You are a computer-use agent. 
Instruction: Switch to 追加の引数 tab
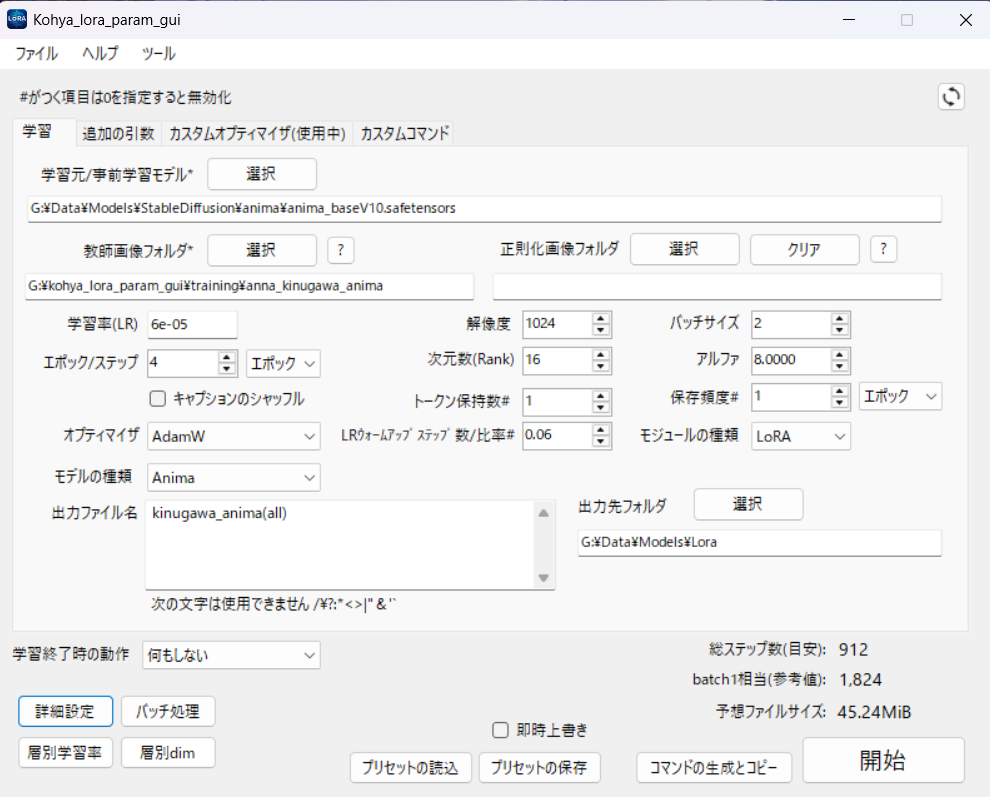118,133
